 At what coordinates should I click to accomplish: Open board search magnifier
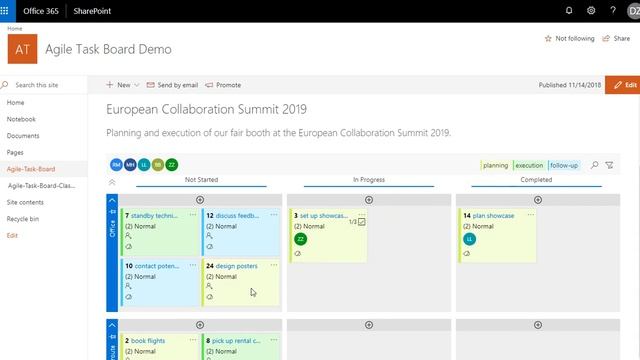(x=595, y=165)
